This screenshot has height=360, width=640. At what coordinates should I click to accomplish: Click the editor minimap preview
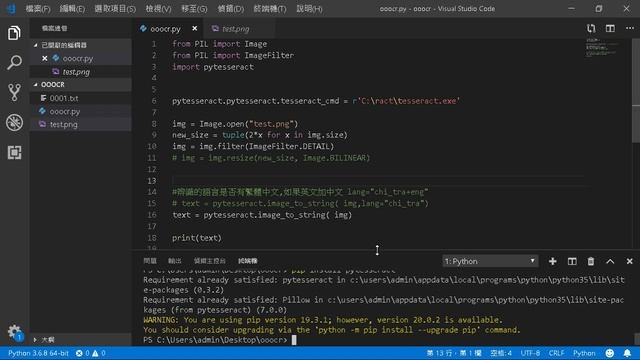point(603,47)
